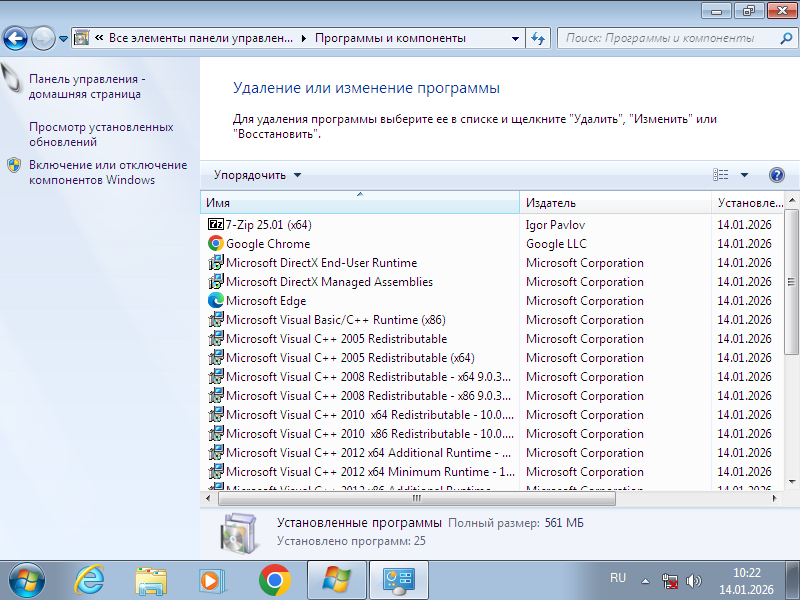The image size is (800, 600).
Task: Click the RU language indicator
Action: (617, 578)
